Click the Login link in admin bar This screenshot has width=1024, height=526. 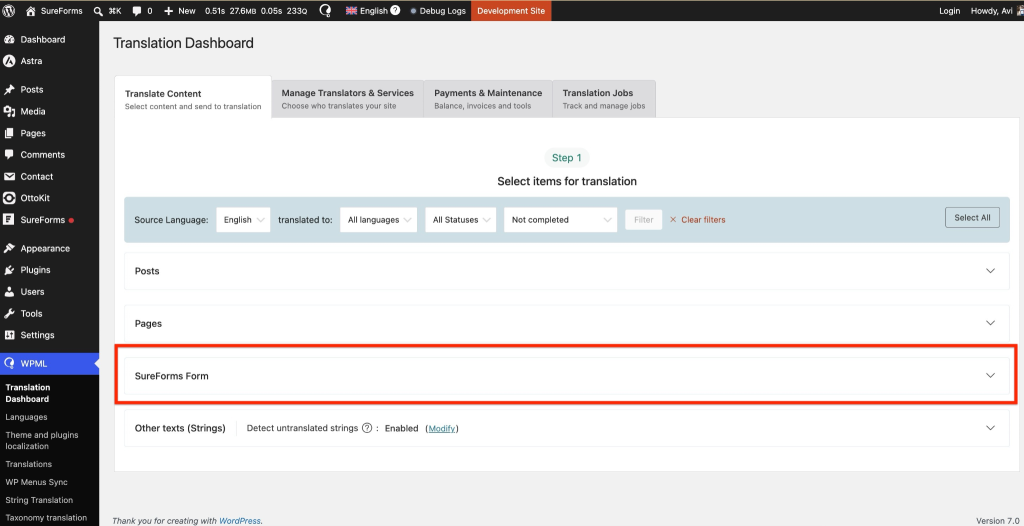click(x=950, y=11)
